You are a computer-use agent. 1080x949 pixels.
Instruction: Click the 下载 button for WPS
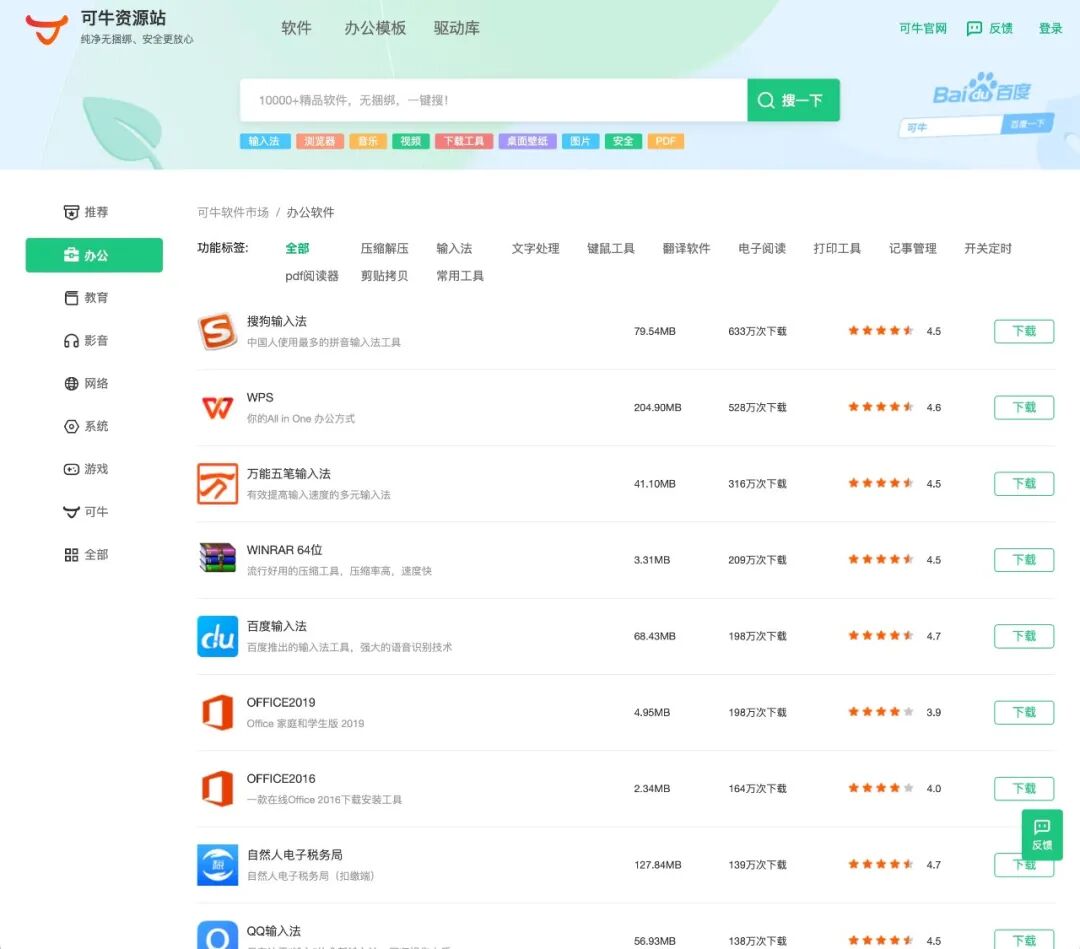(1023, 407)
